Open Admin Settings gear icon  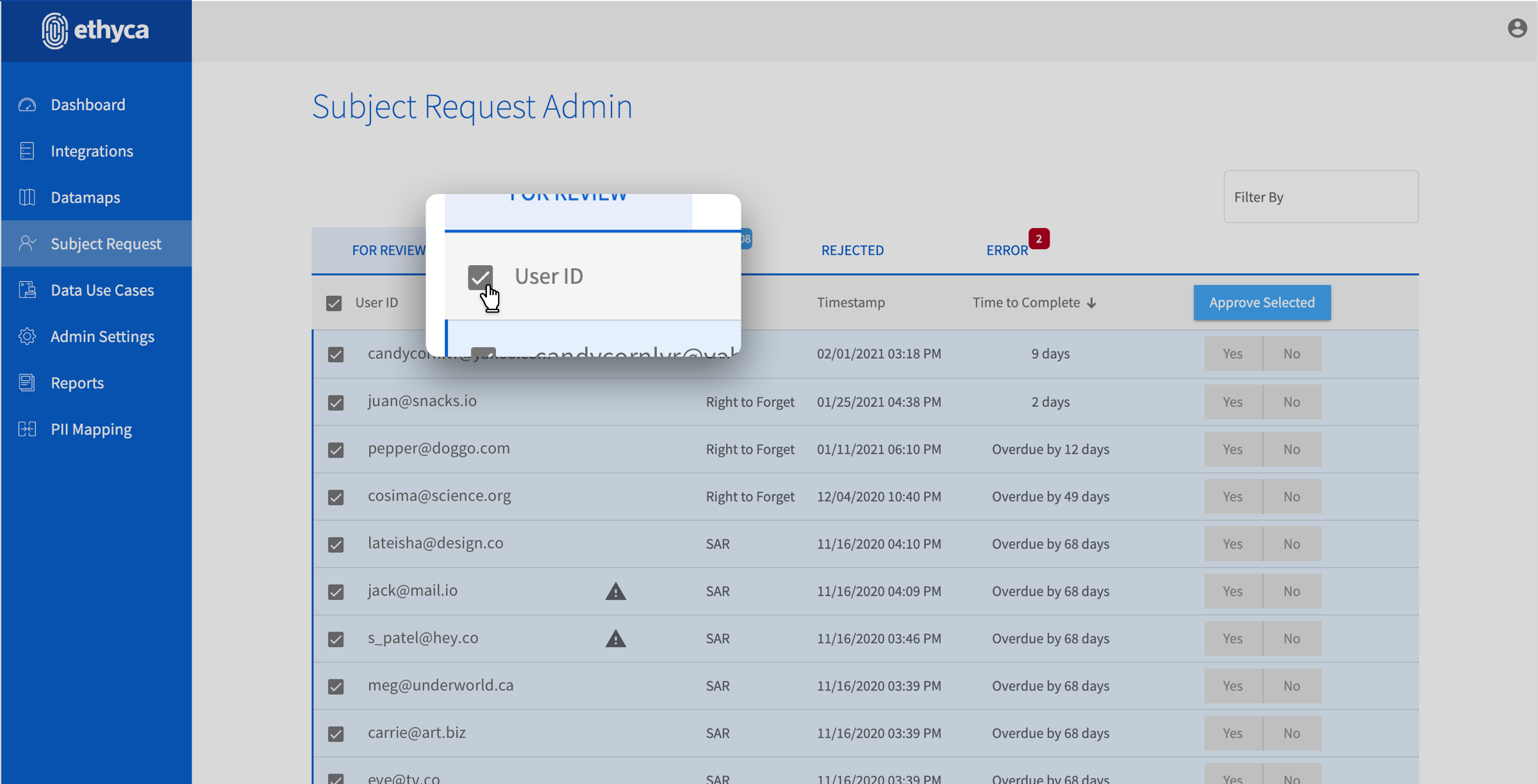(x=27, y=336)
